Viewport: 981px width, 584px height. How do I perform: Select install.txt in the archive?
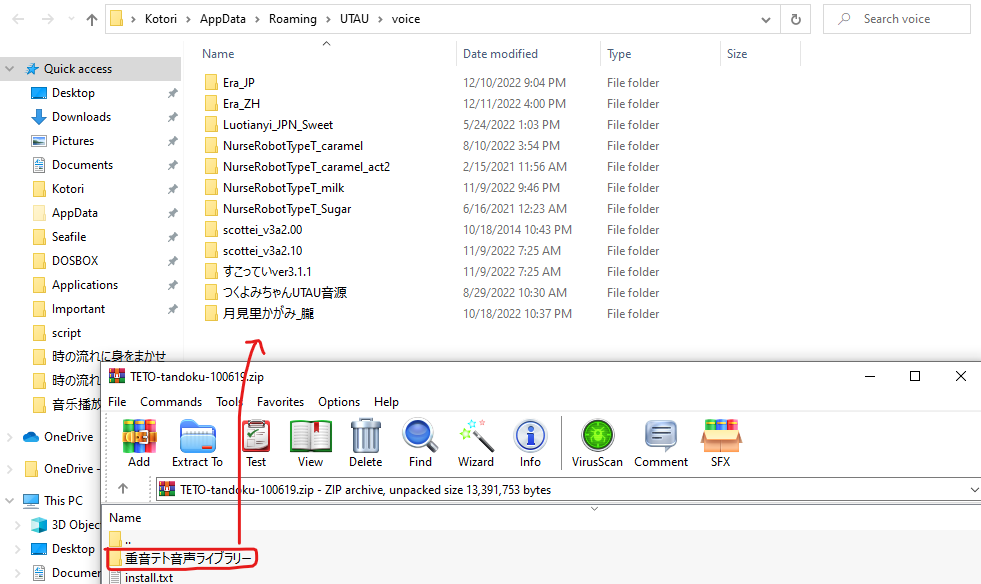point(149,578)
